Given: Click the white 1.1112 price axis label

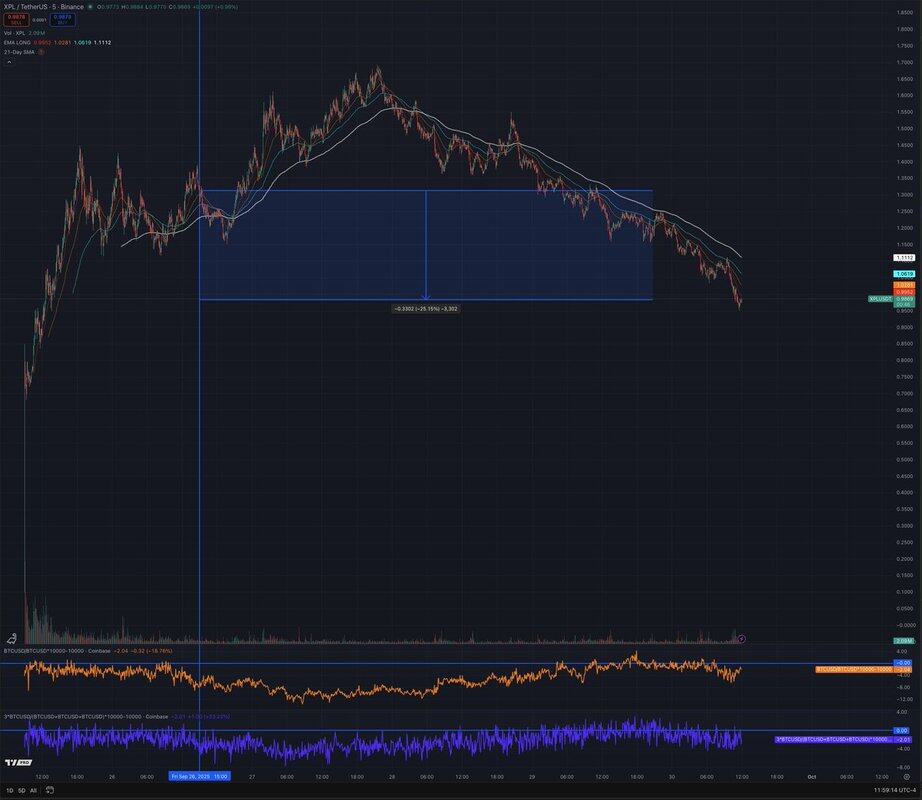Looking at the screenshot, I should click(903, 257).
